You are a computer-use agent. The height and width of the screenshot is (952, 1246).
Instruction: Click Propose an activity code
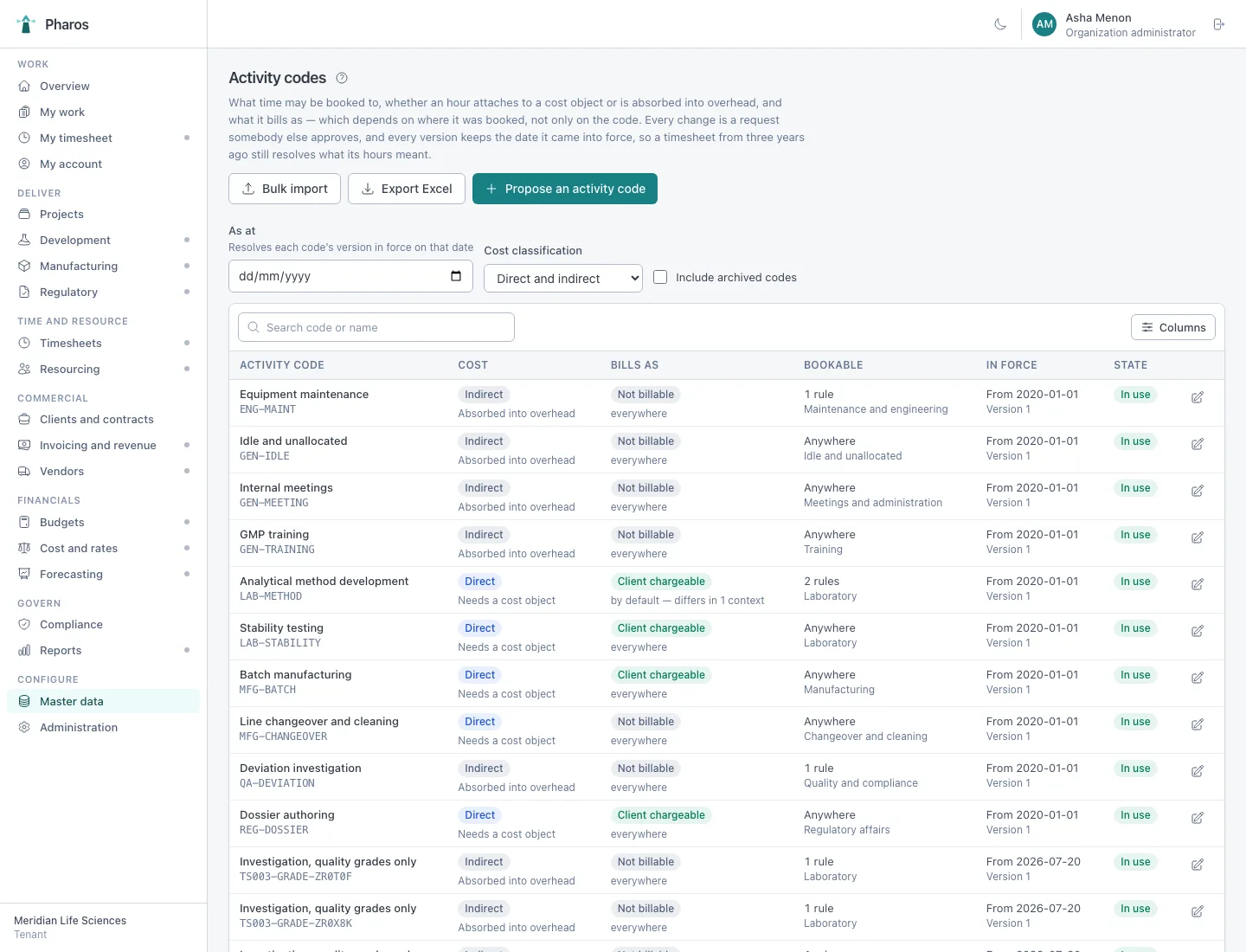[x=565, y=189]
